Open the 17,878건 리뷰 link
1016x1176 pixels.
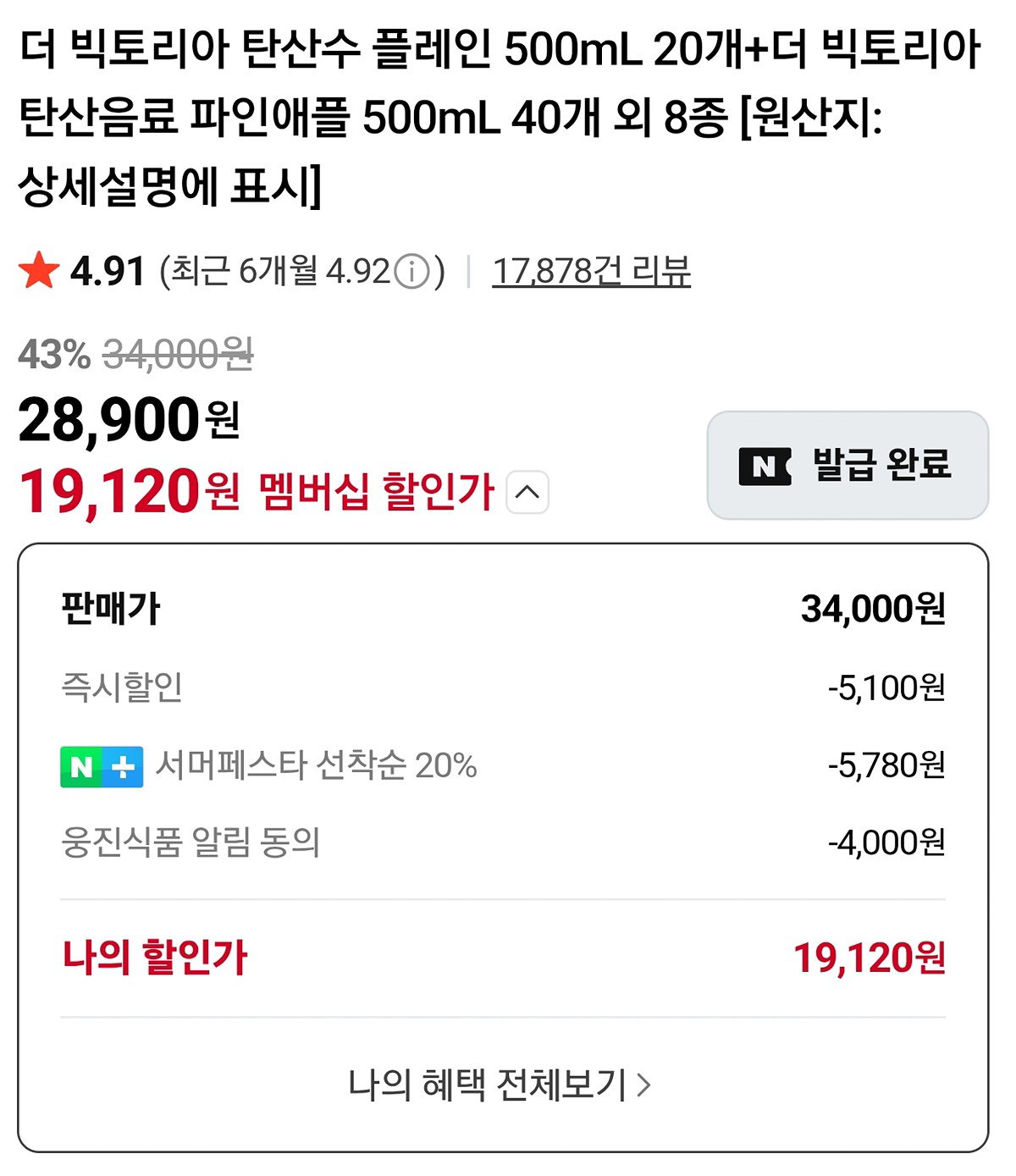[591, 272]
